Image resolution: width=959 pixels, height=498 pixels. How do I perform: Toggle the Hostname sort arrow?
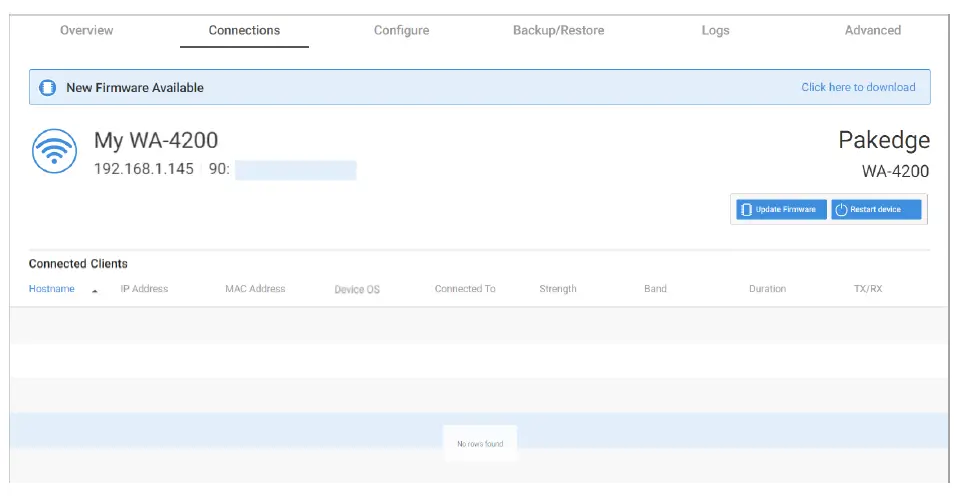(95, 291)
